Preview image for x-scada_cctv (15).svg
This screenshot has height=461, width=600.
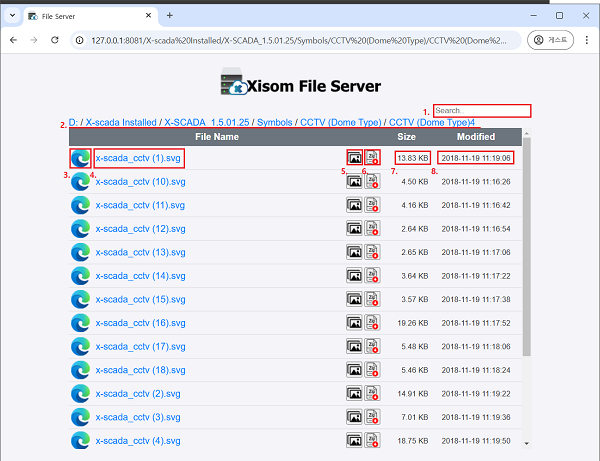click(354, 299)
